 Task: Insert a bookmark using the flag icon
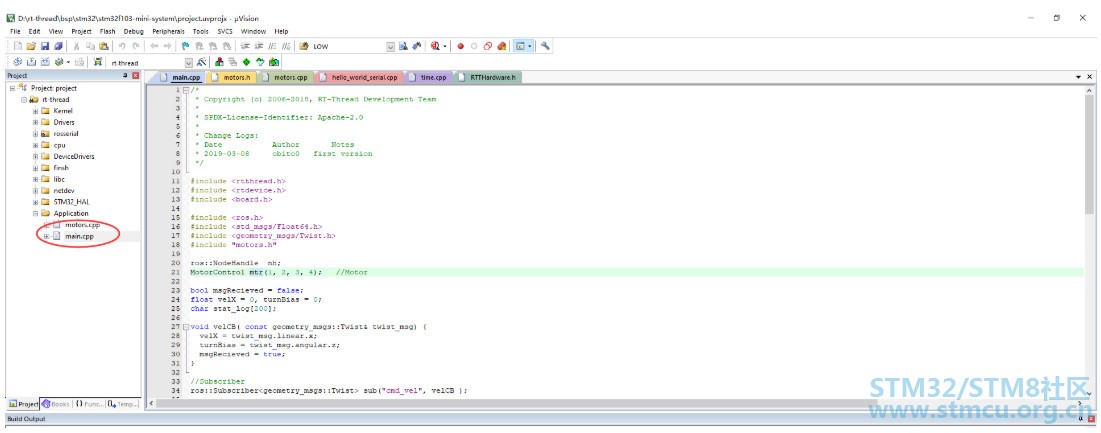click(x=185, y=46)
